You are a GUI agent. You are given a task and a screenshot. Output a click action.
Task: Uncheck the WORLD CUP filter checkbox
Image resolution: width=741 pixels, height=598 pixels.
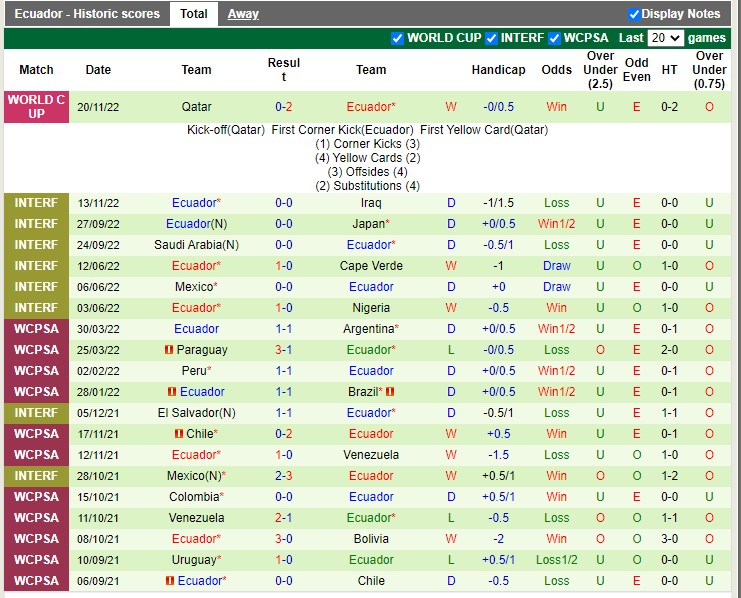pos(397,38)
